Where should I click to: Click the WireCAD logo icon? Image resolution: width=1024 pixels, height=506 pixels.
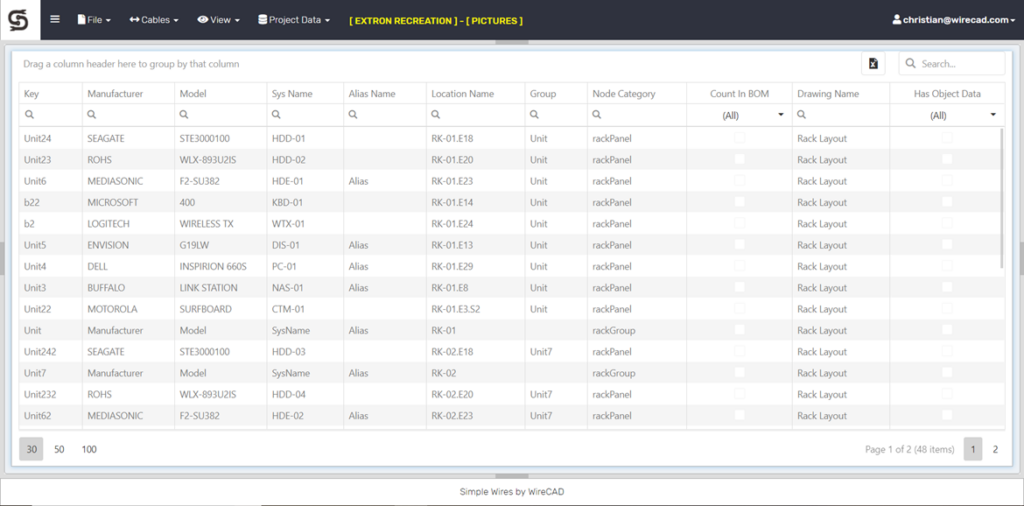20,20
